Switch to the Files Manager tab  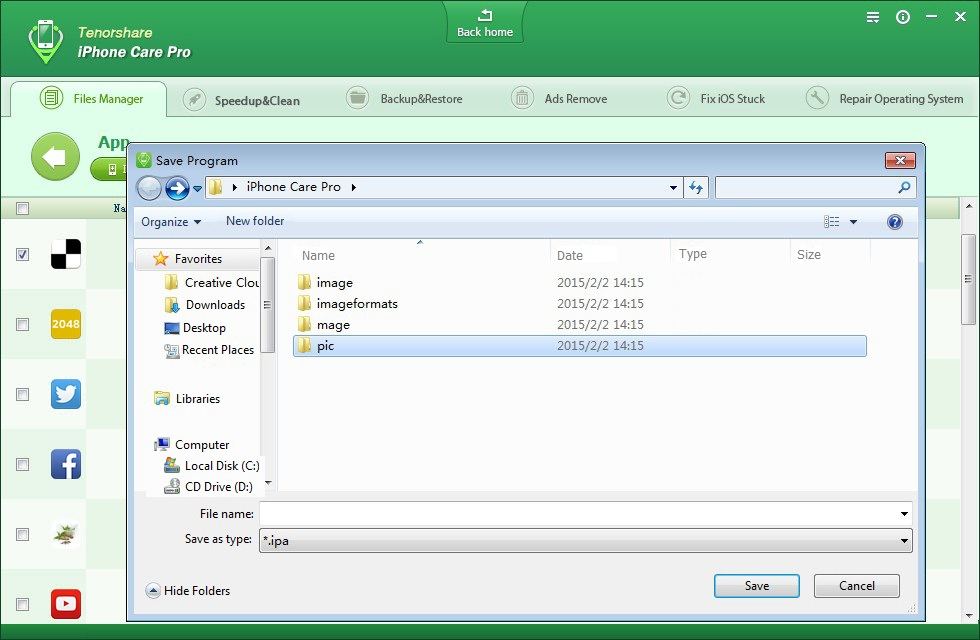[89, 99]
